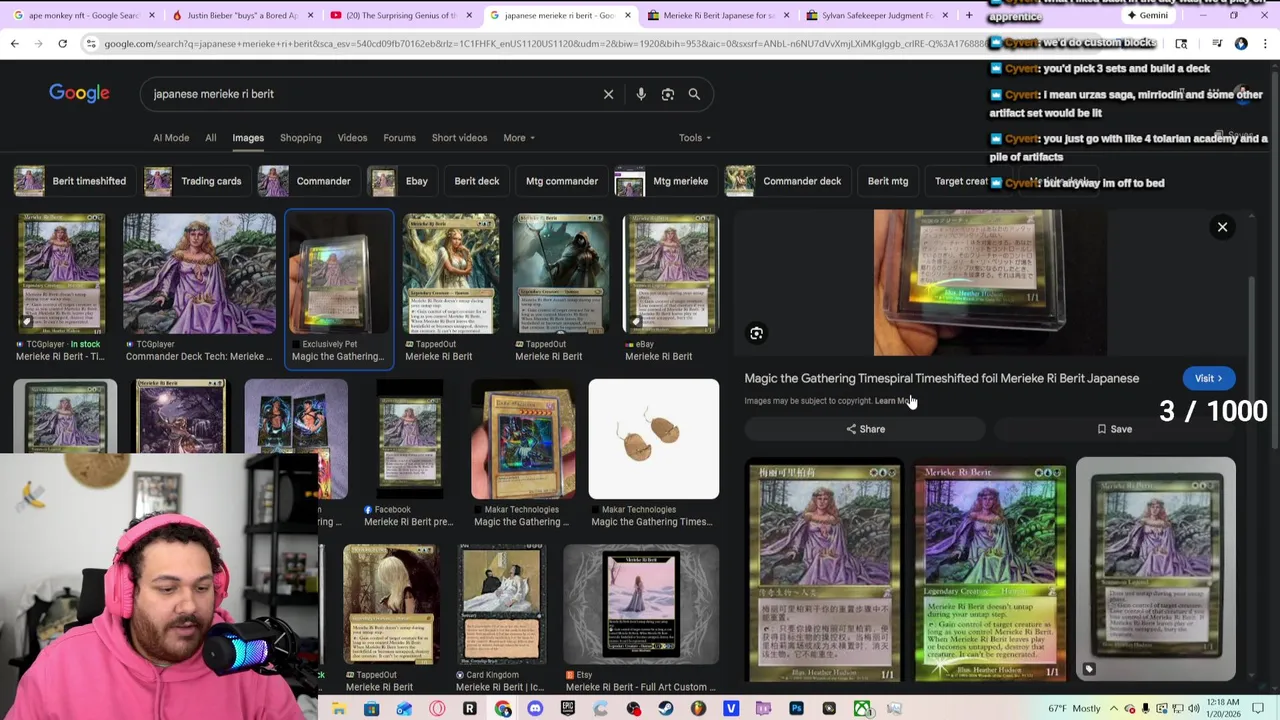Image resolution: width=1280 pixels, height=720 pixels.
Task: Apply the Berit mtg filter chip
Action: point(888,181)
